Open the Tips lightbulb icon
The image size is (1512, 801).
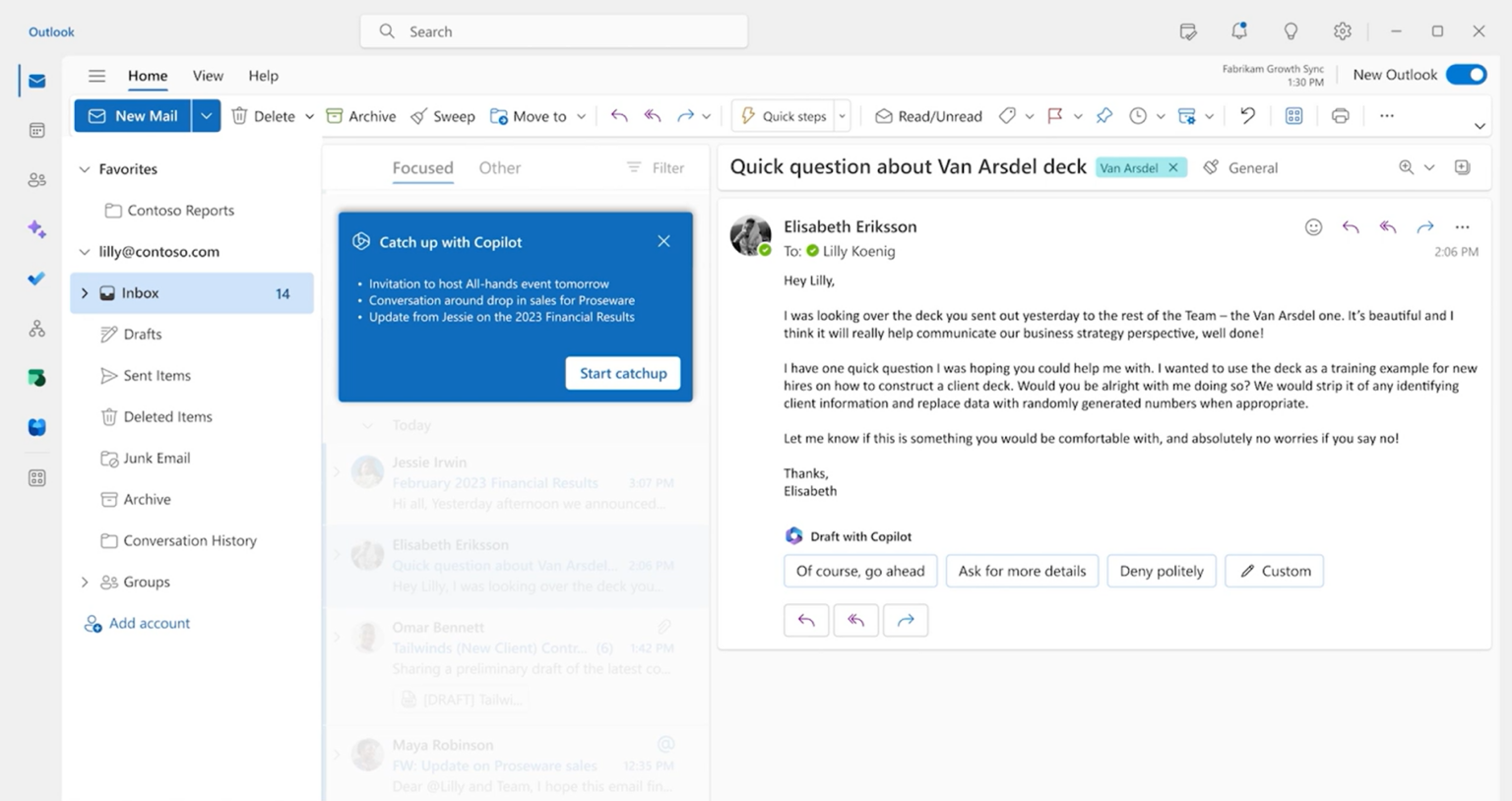tap(1291, 31)
